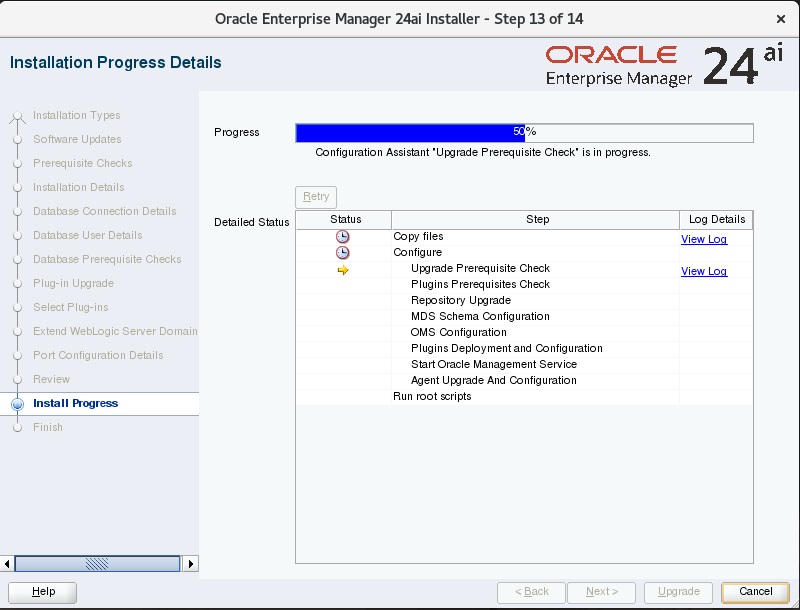Click the clock status icon for Configure
Image resolution: width=800 pixels, height=610 pixels.
[x=343, y=253]
